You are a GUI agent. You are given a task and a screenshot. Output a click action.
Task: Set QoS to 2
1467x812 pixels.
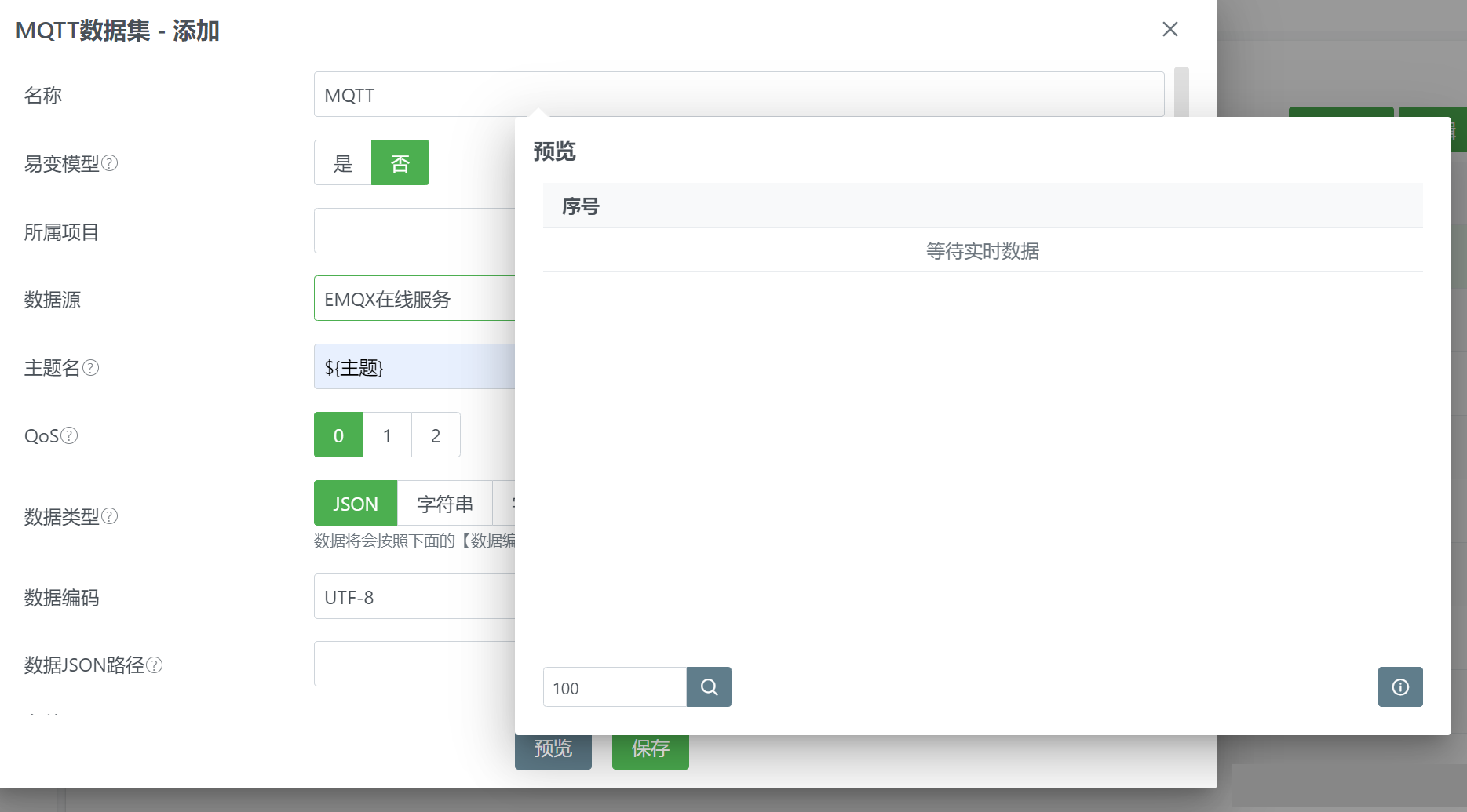pyautogui.click(x=436, y=435)
